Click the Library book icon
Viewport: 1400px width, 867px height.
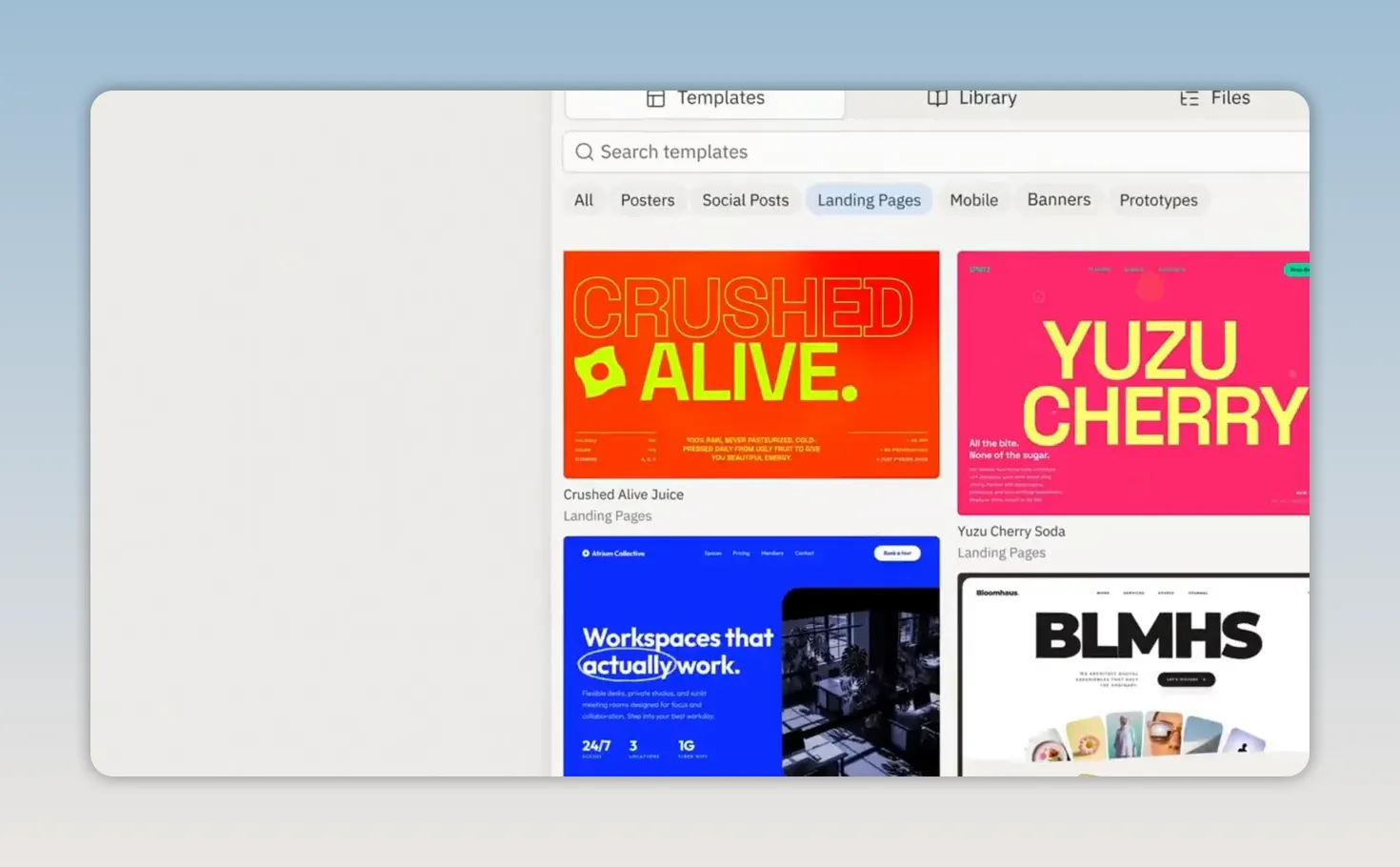tap(937, 98)
